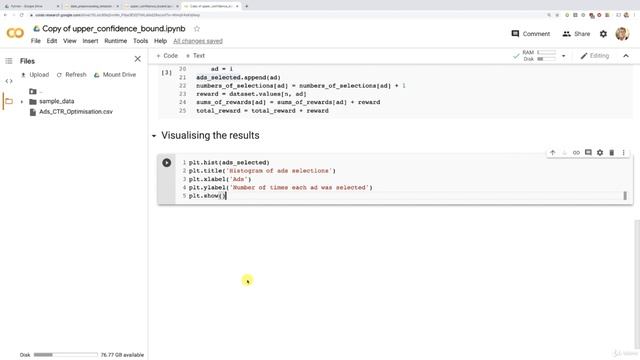
Task: Collapse the header with the chevron
Action: (626, 56)
